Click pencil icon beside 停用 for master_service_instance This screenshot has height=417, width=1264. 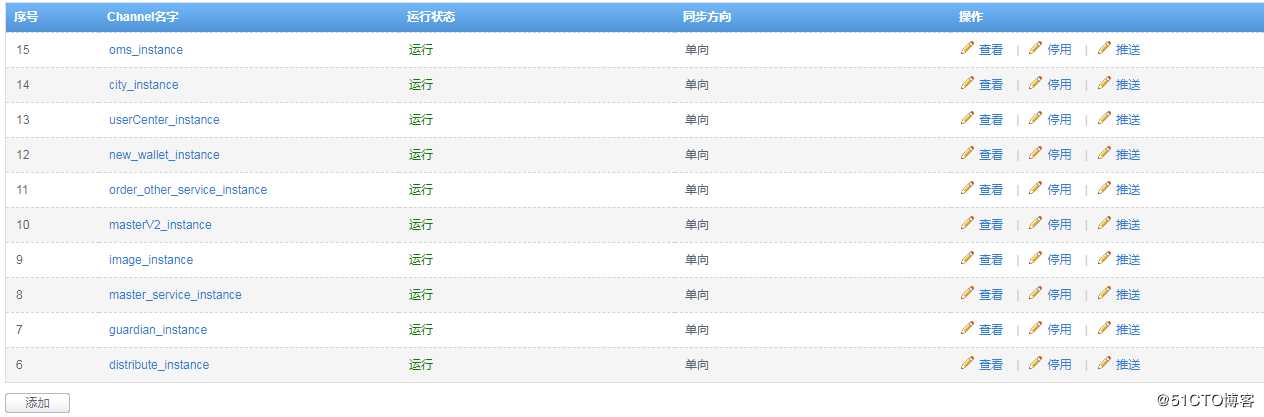(x=1035, y=293)
